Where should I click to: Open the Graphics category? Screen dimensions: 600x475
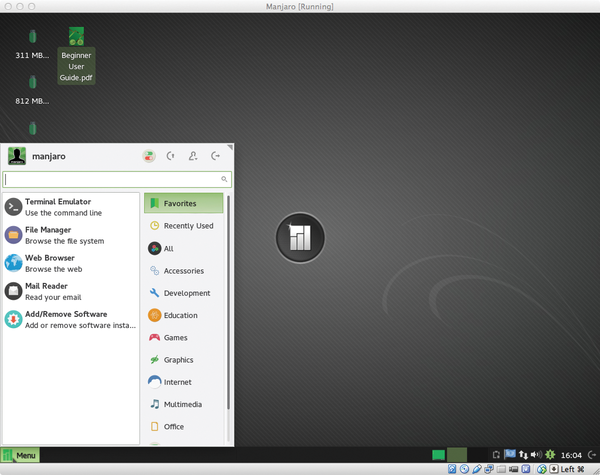pyautogui.click(x=184, y=359)
